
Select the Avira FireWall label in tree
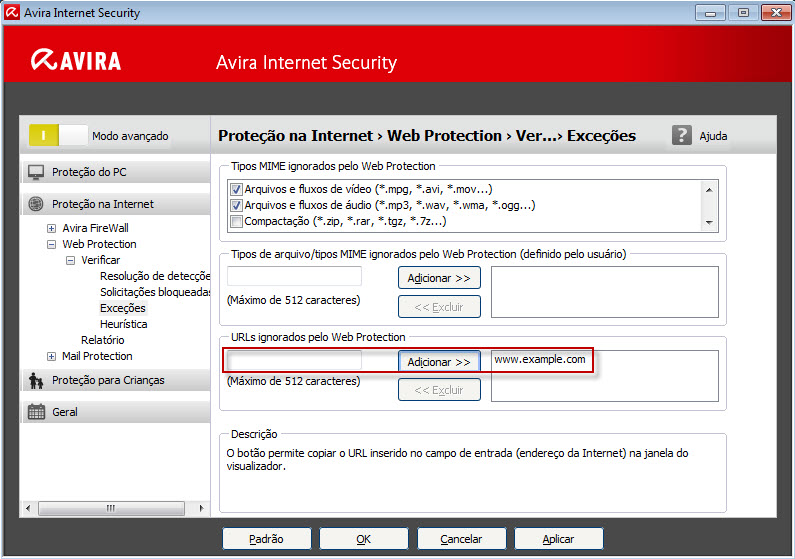point(95,228)
